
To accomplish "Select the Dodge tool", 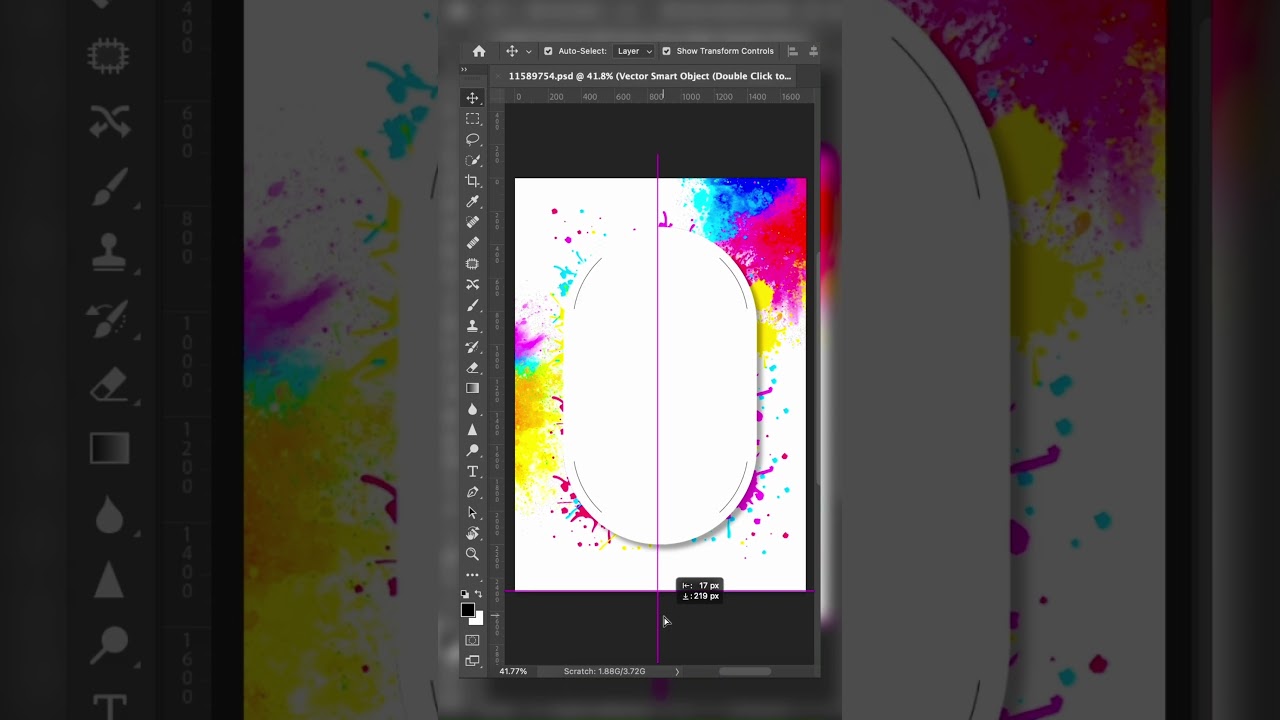I will pyautogui.click(x=472, y=450).
